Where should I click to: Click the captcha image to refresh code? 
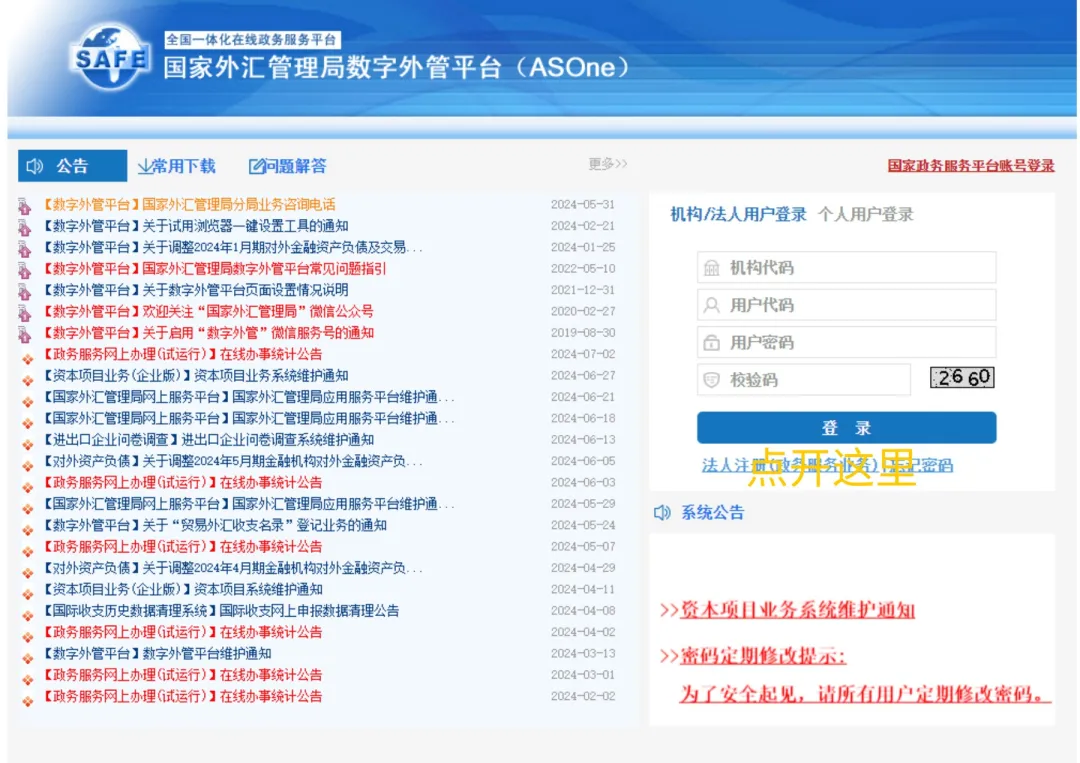tap(962, 377)
